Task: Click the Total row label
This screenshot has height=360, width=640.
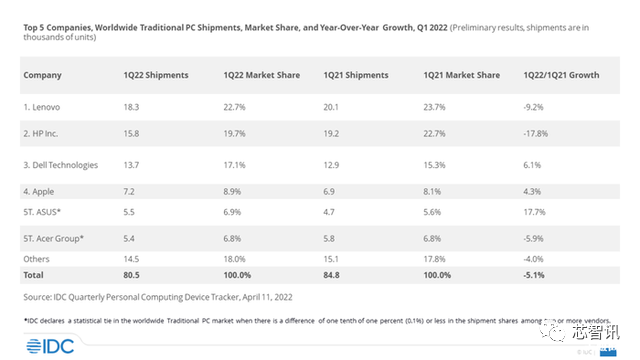Action: pos(33,275)
